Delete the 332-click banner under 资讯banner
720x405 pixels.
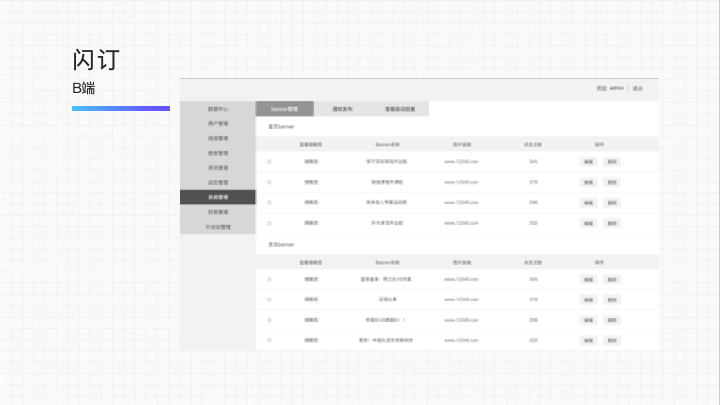(x=612, y=341)
